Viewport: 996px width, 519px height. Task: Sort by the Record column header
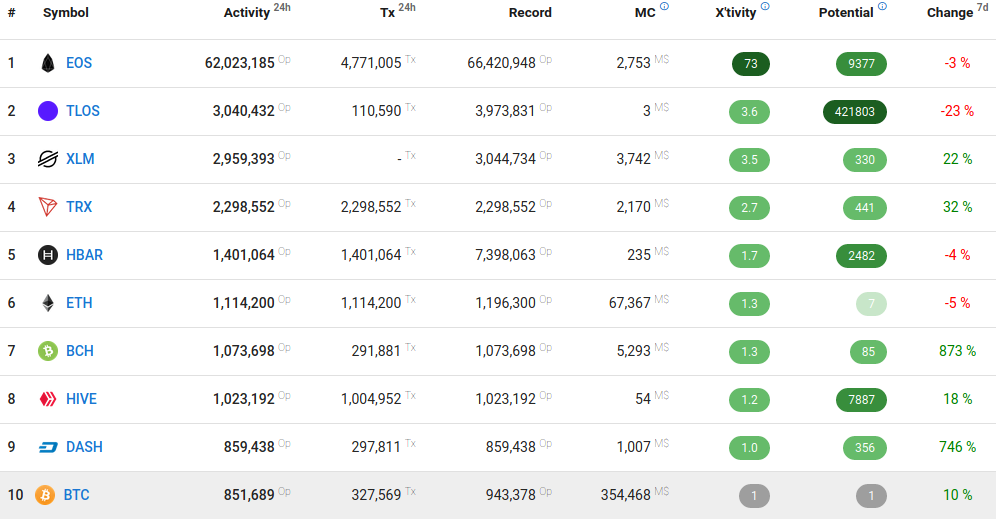tap(530, 13)
